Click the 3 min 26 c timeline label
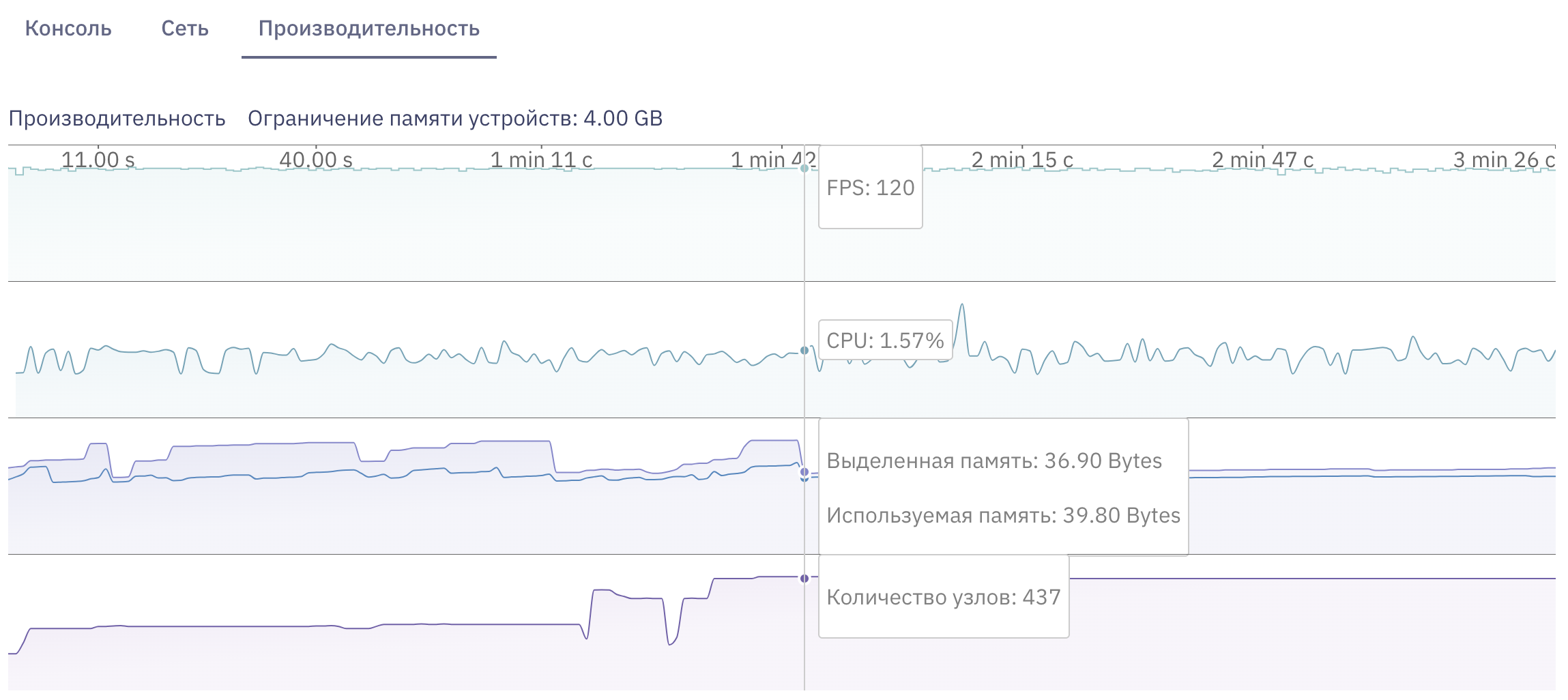1568x700 pixels. [x=1504, y=160]
